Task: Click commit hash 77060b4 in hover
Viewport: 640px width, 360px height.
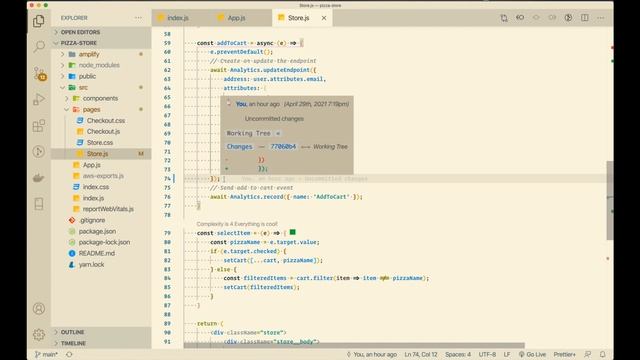Action: (283, 147)
